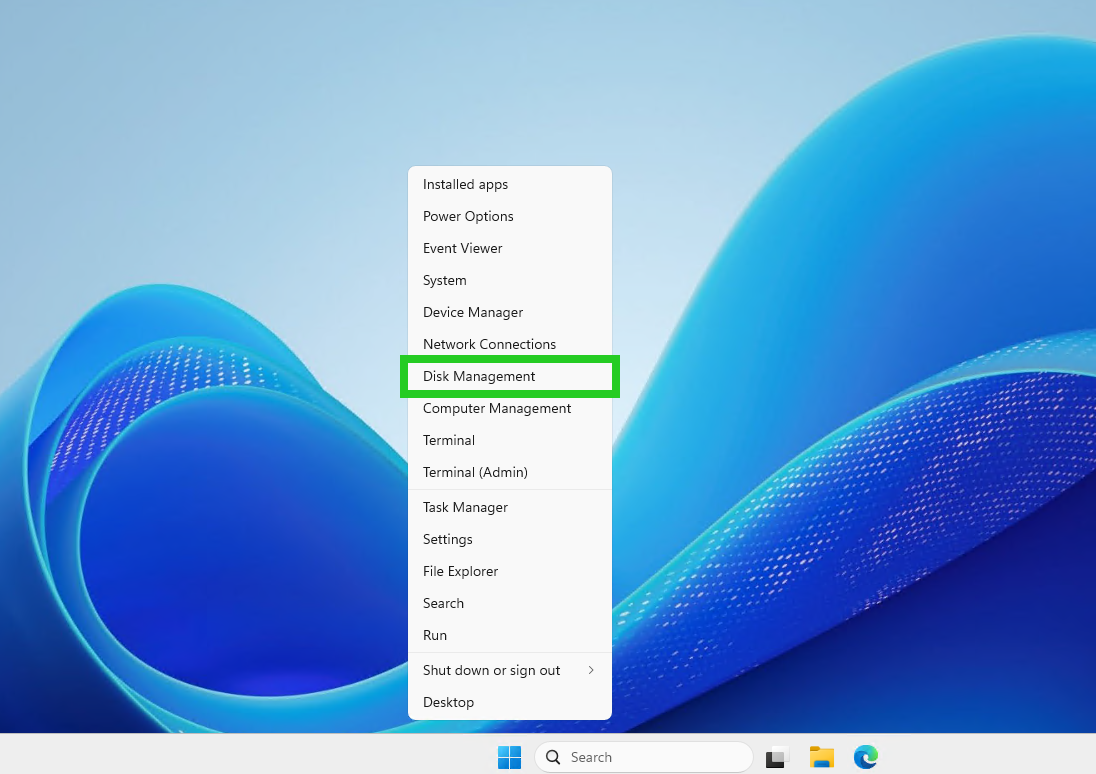Click the taskbar Search field
This screenshot has width=1096, height=774.
click(643, 757)
